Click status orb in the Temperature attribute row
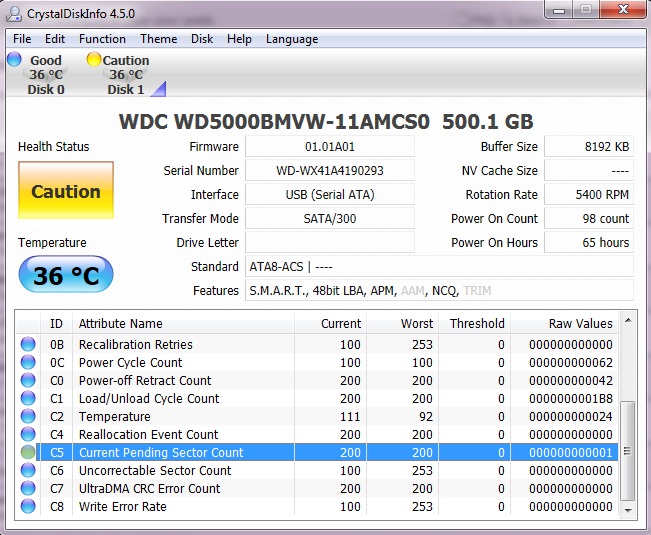 click(x=28, y=417)
